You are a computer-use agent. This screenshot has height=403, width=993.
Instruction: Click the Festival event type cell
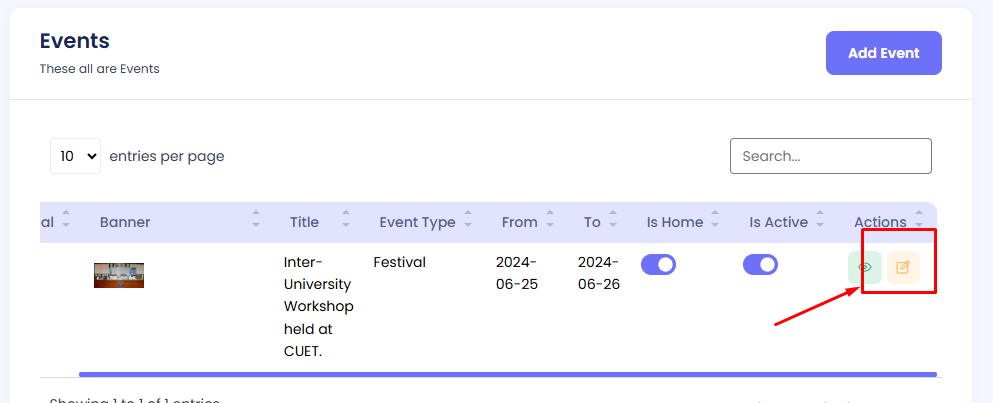coord(399,263)
